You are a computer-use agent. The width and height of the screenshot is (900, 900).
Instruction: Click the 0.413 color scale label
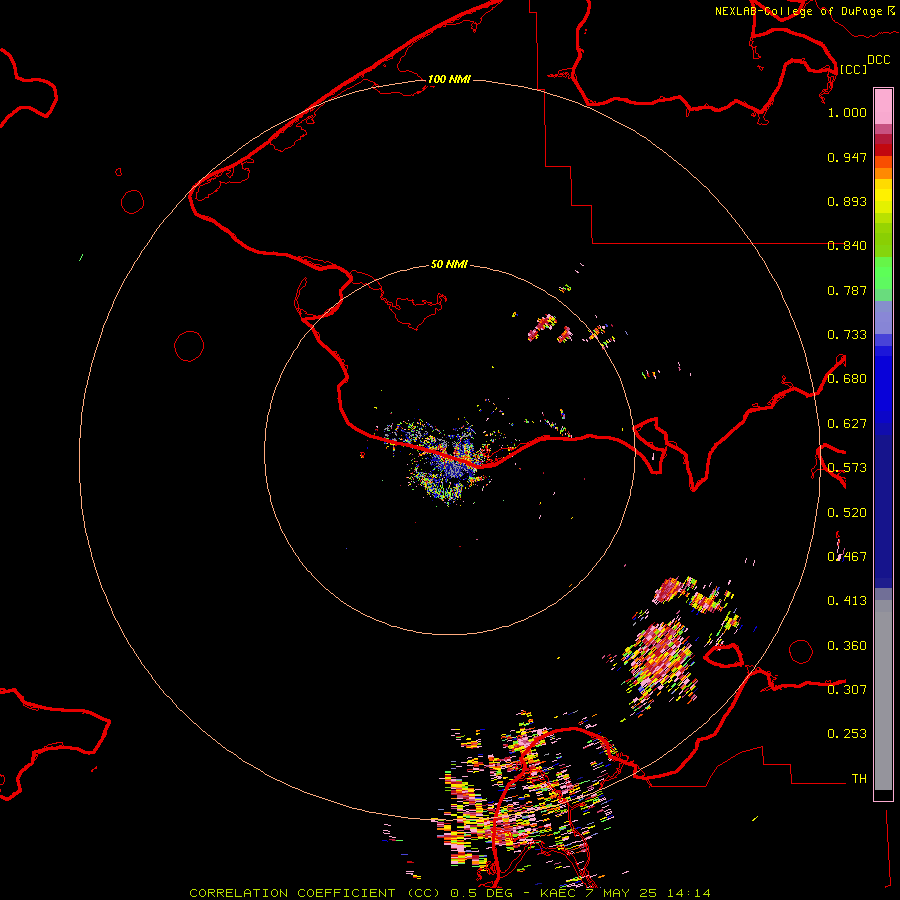coord(847,601)
